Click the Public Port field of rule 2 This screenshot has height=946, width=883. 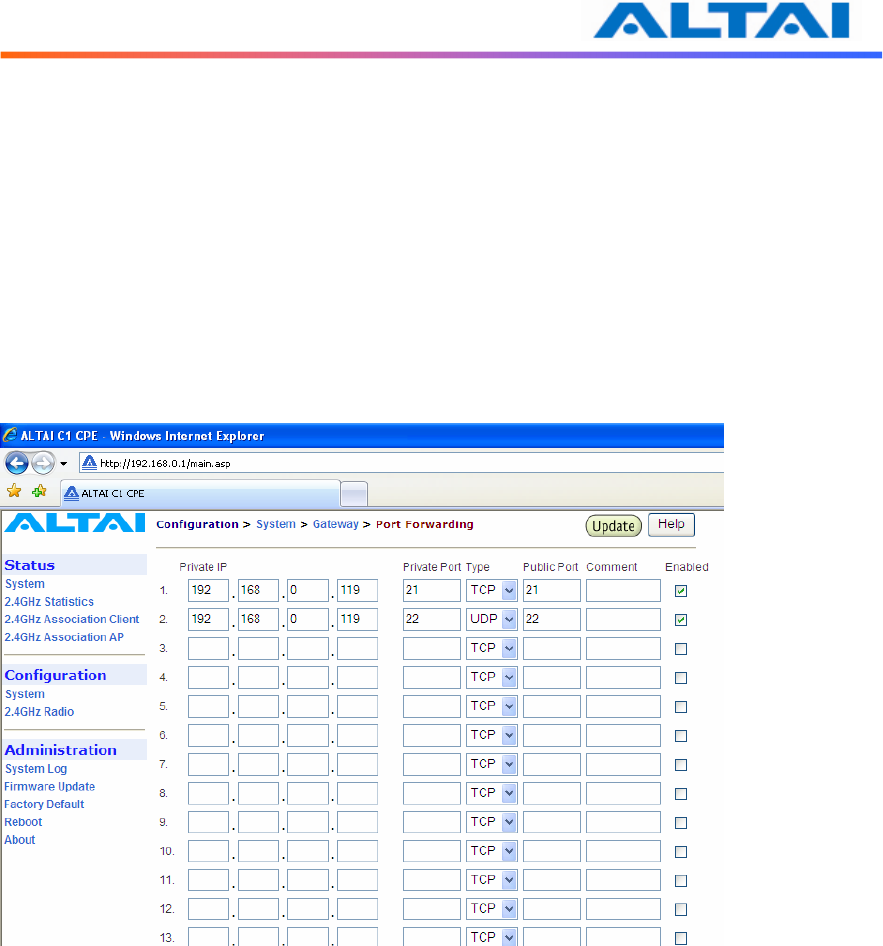(552, 619)
